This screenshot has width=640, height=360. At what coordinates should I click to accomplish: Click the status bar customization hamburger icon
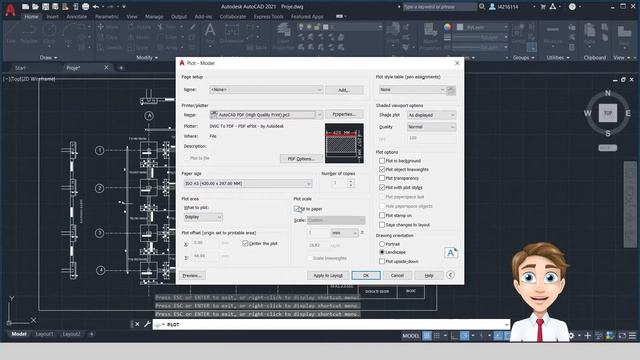[632, 336]
